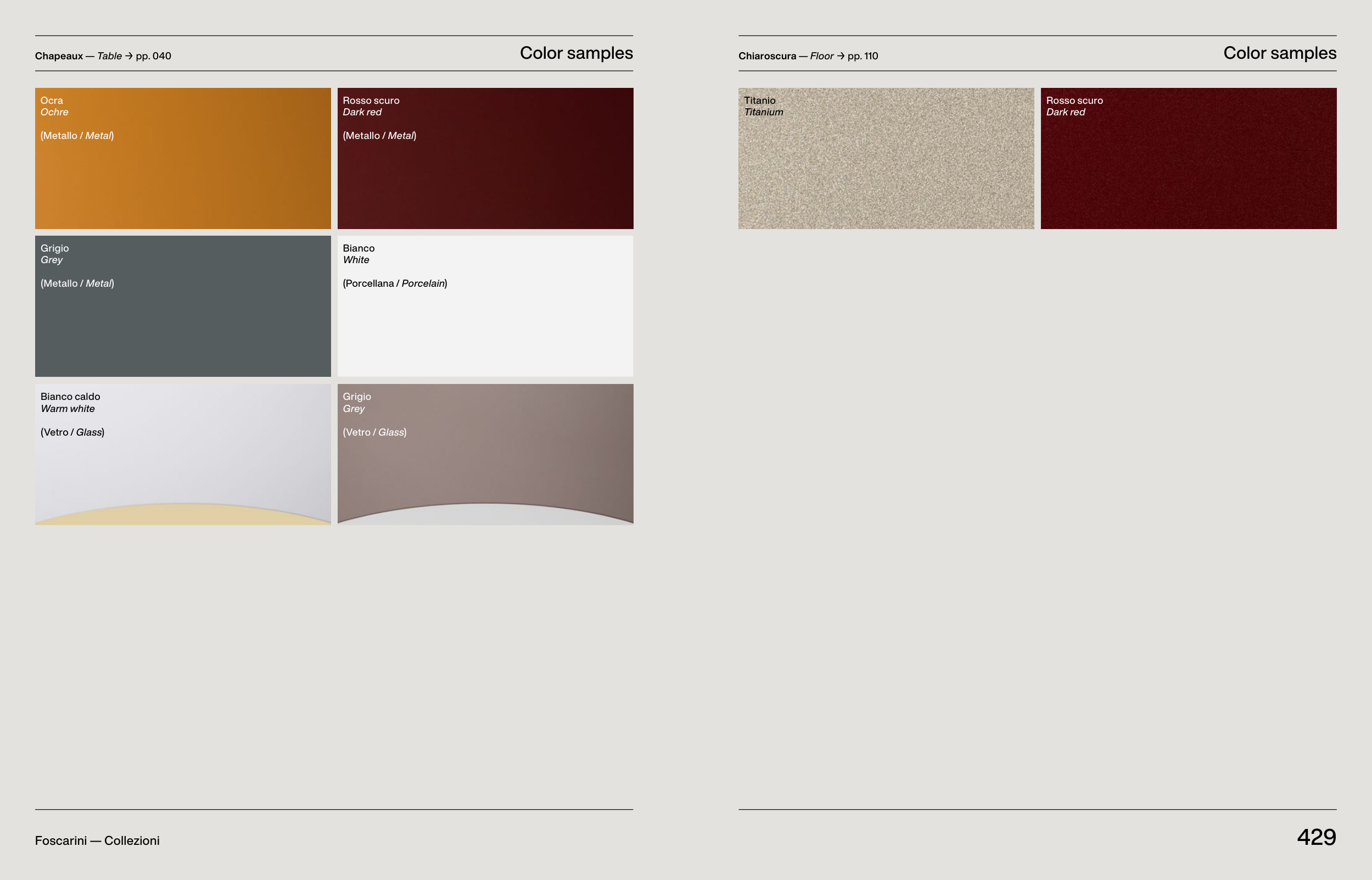The width and height of the screenshot is (1372, 880).
Task: Click the Titanium italic label text
Action: coord(763,113)
